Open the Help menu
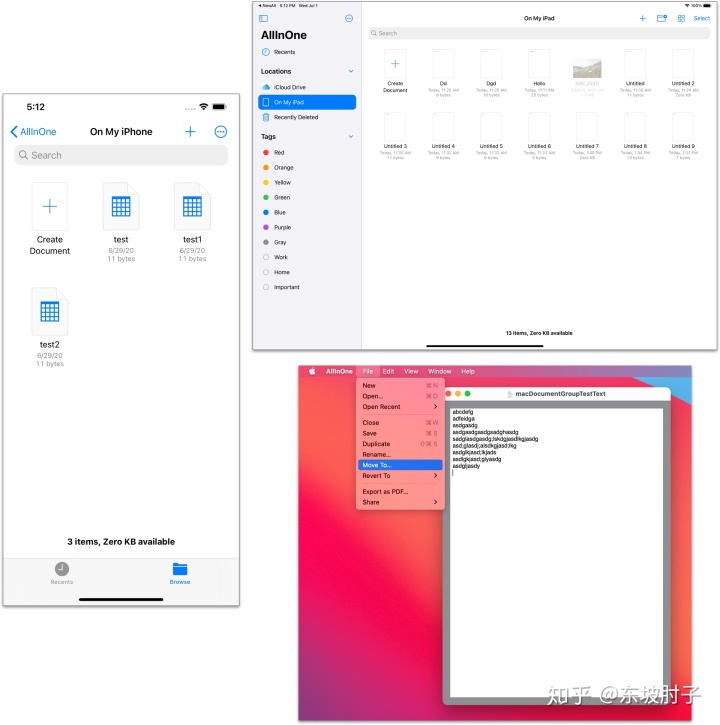The image size is (720, 725). (468, 371)
